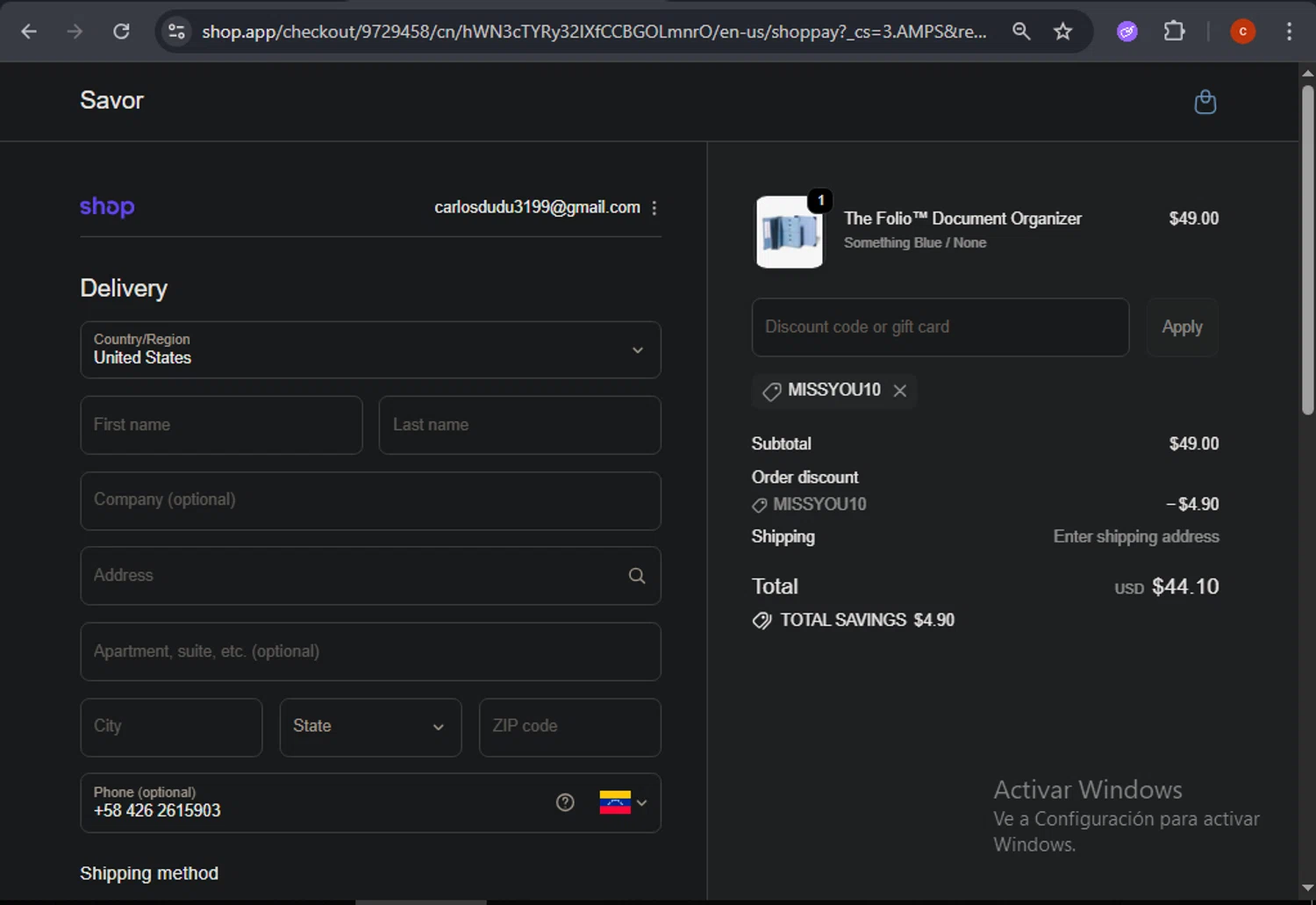Open the Chrome three-dot menu
This screenshot has width=1316, height=905.
tap(1289, 32)
